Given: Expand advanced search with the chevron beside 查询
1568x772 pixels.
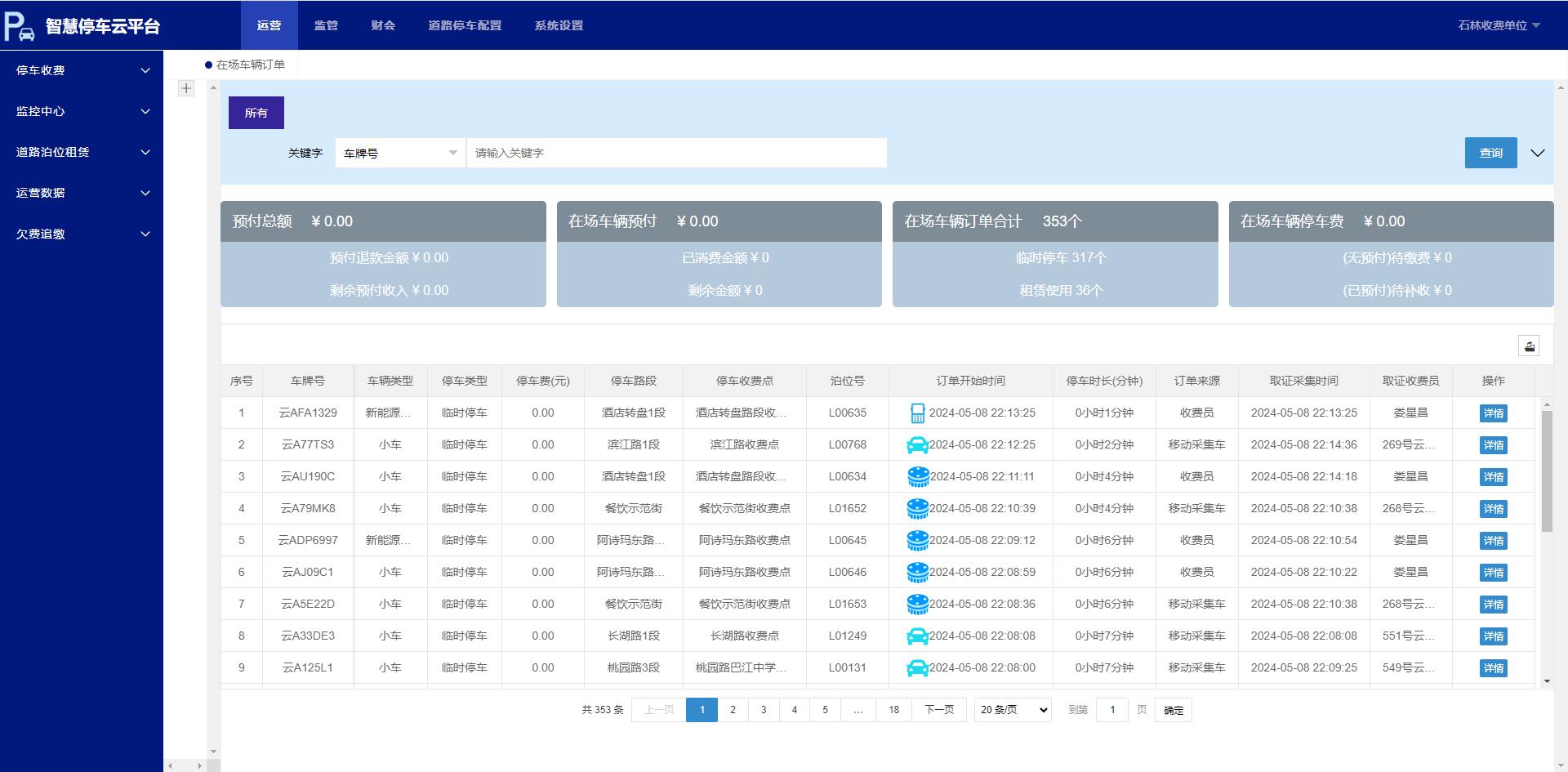Looking at the screenshot, I should pyautogui.click(x=1537, y=153).
